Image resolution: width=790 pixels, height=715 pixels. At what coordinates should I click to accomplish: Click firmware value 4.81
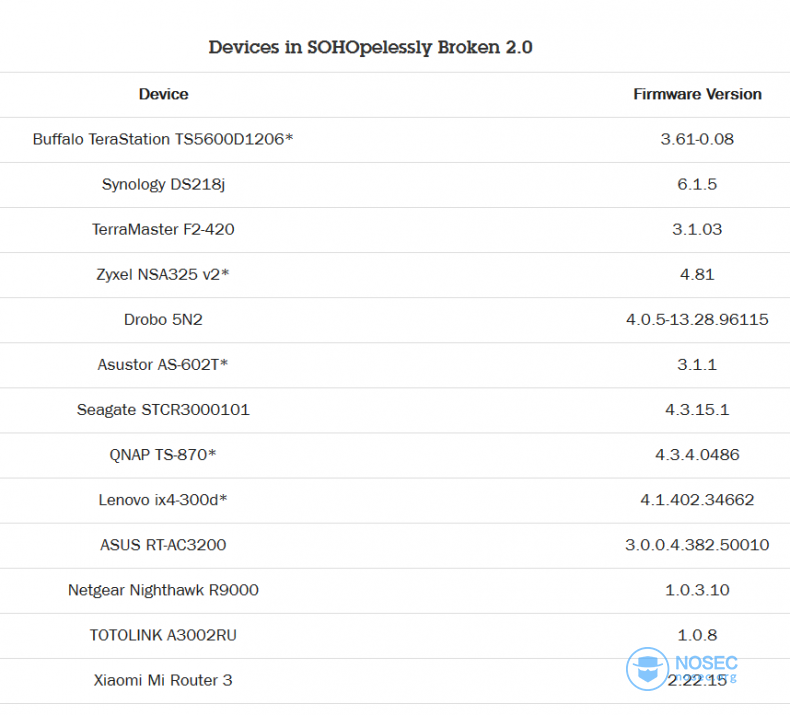pos(697,274)
